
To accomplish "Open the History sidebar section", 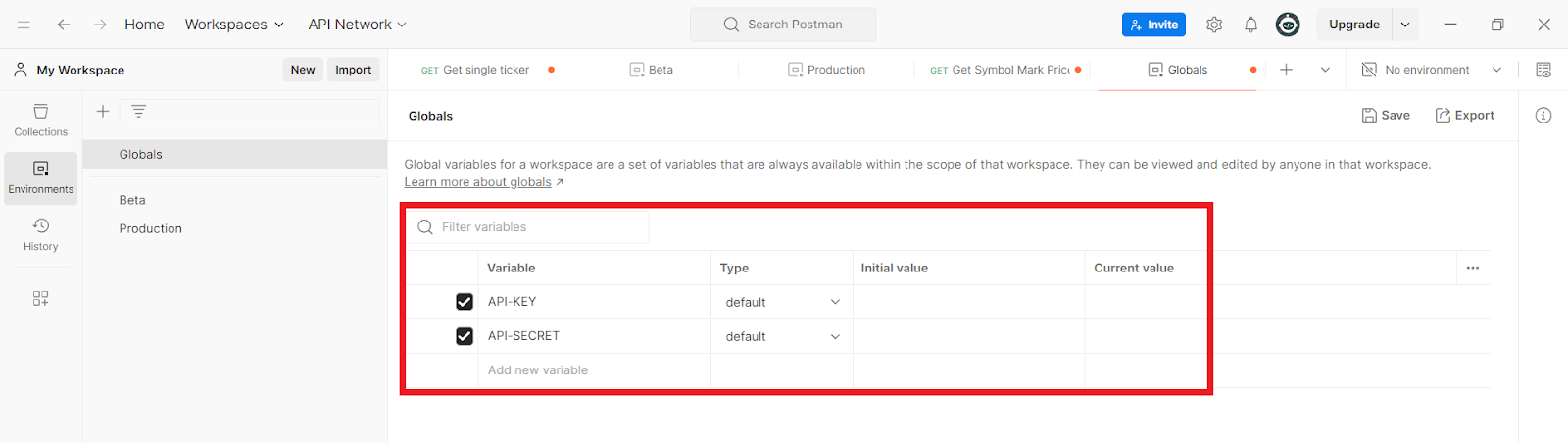I will 41,235.
